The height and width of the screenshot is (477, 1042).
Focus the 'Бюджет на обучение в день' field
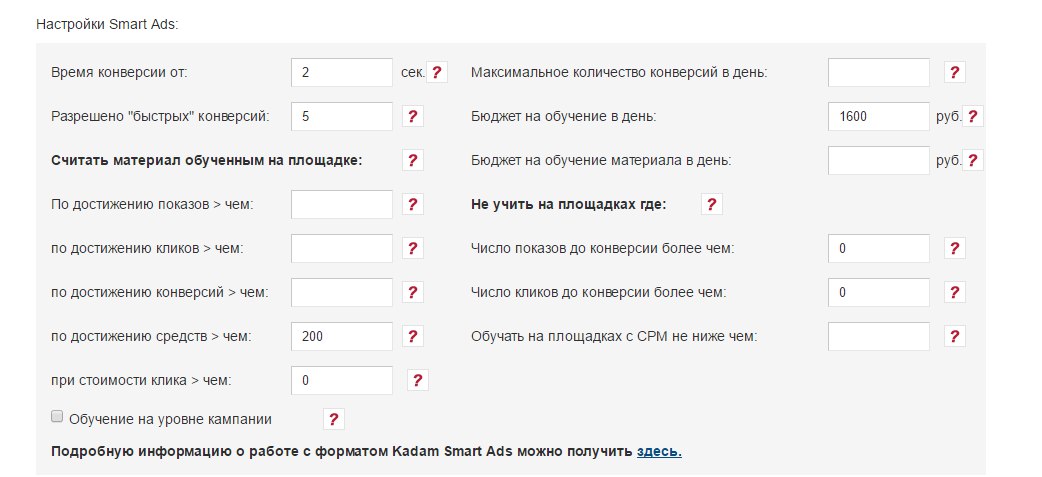click(879, 116)
